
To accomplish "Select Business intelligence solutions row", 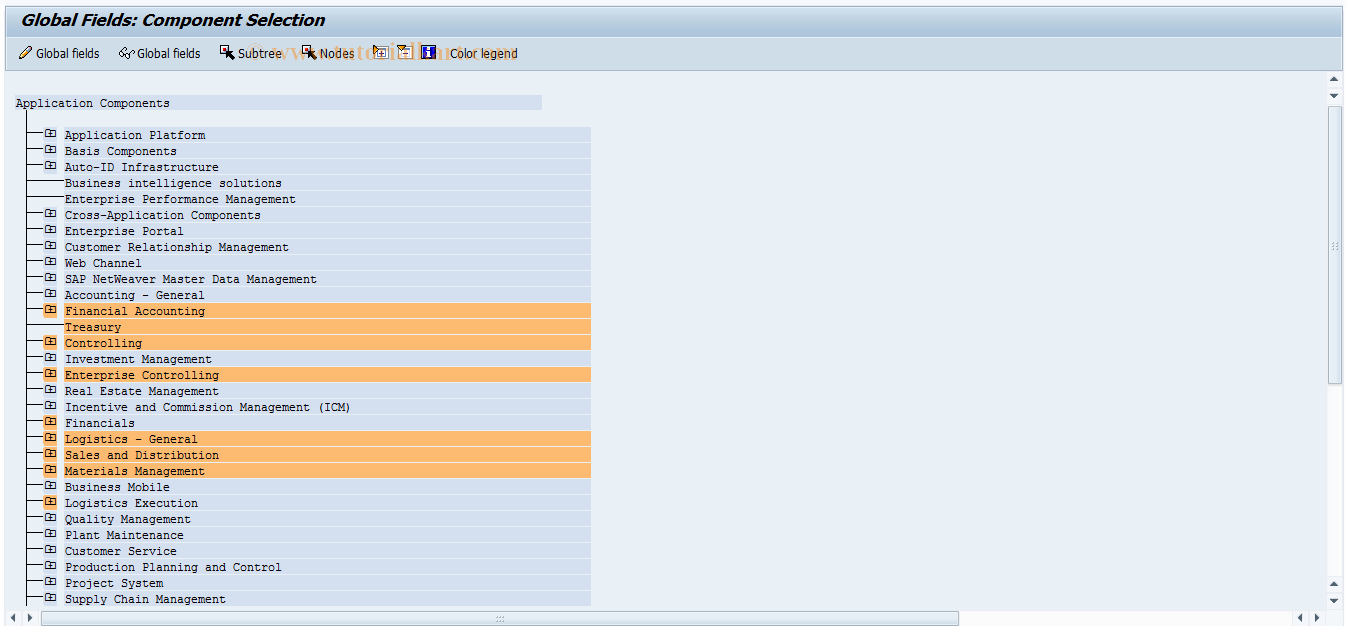I will point(327,183).
